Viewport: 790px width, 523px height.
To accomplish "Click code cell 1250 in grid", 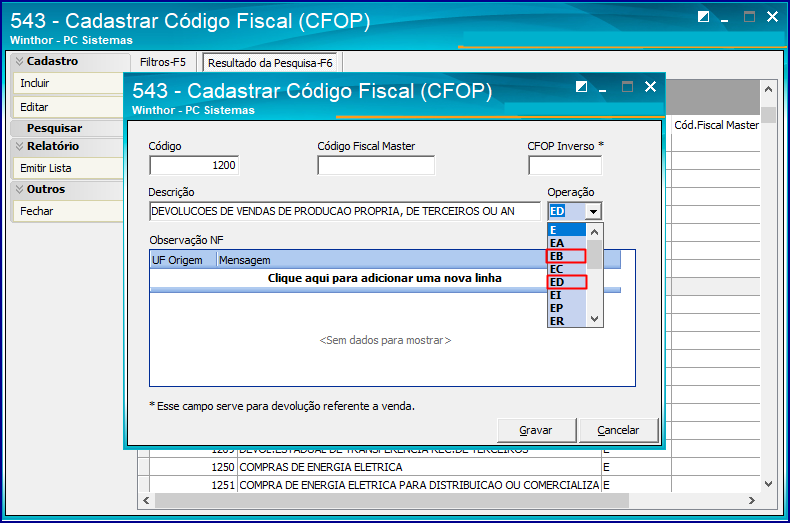I will click(x=193, y=467).
